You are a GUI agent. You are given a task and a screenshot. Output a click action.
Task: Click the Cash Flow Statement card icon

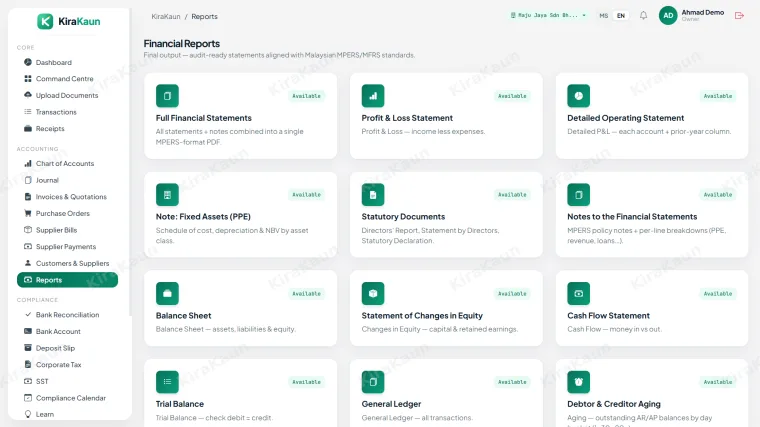click(579, 293)
